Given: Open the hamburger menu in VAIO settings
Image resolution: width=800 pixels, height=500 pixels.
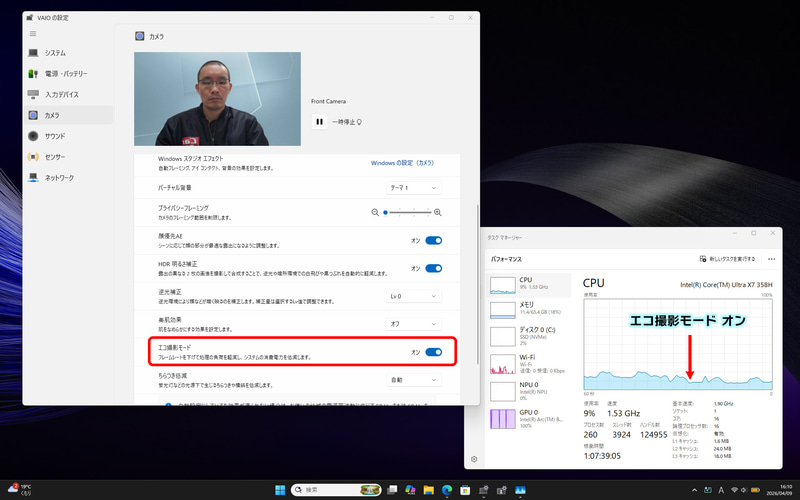Looking at the screenshot, I should coord(33,34).
